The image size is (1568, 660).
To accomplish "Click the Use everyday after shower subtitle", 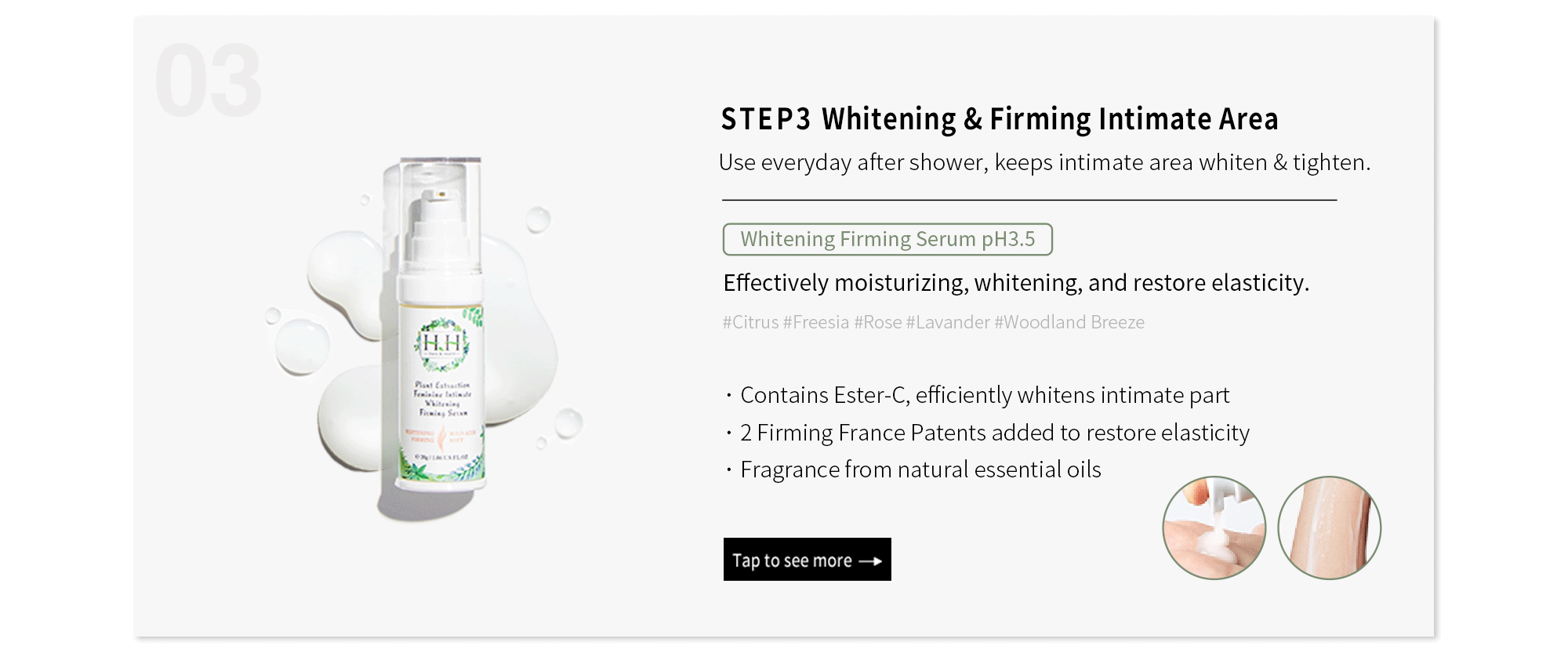I will click(1044, 162).
